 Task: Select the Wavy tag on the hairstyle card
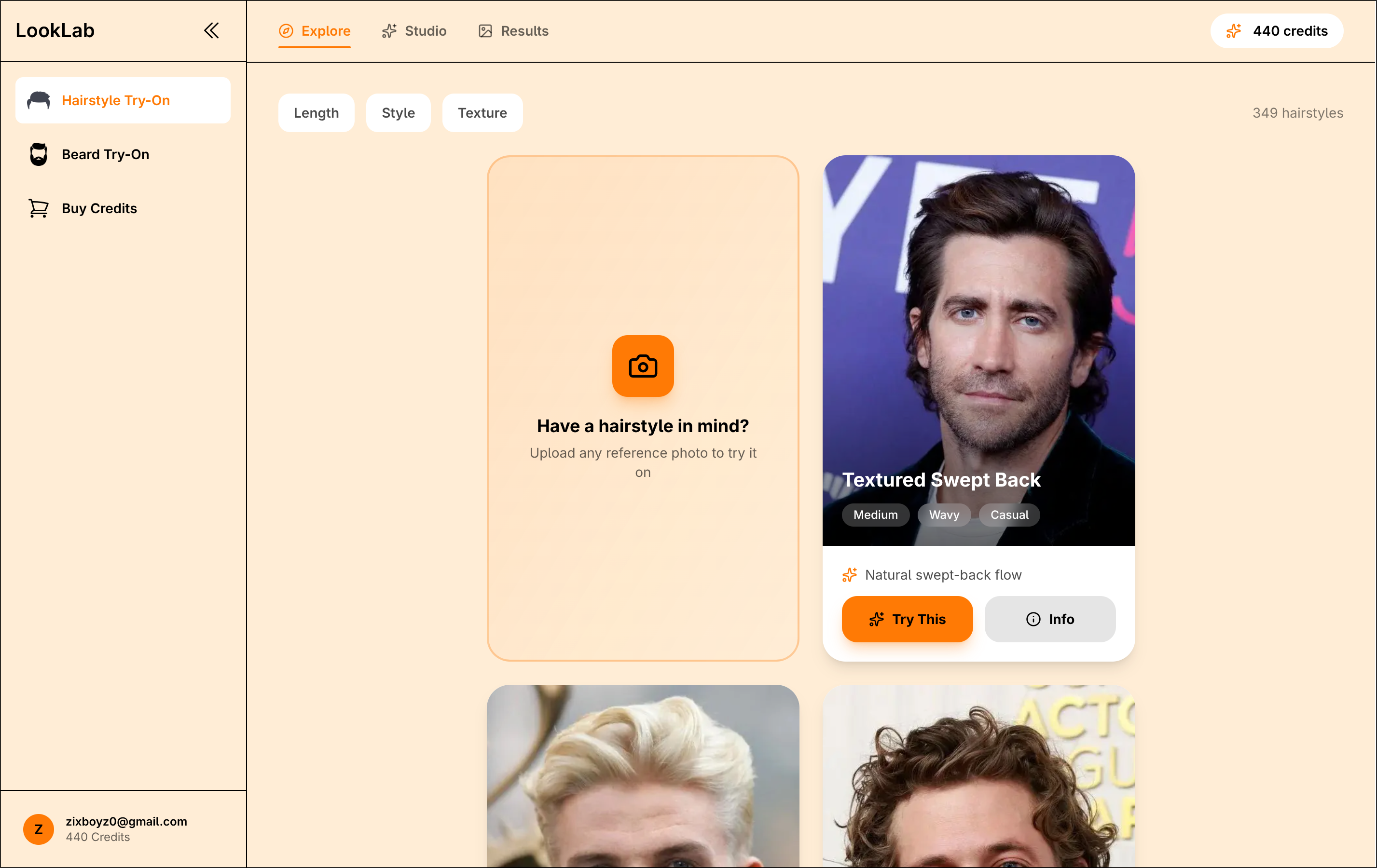click(x=944, y=515)
